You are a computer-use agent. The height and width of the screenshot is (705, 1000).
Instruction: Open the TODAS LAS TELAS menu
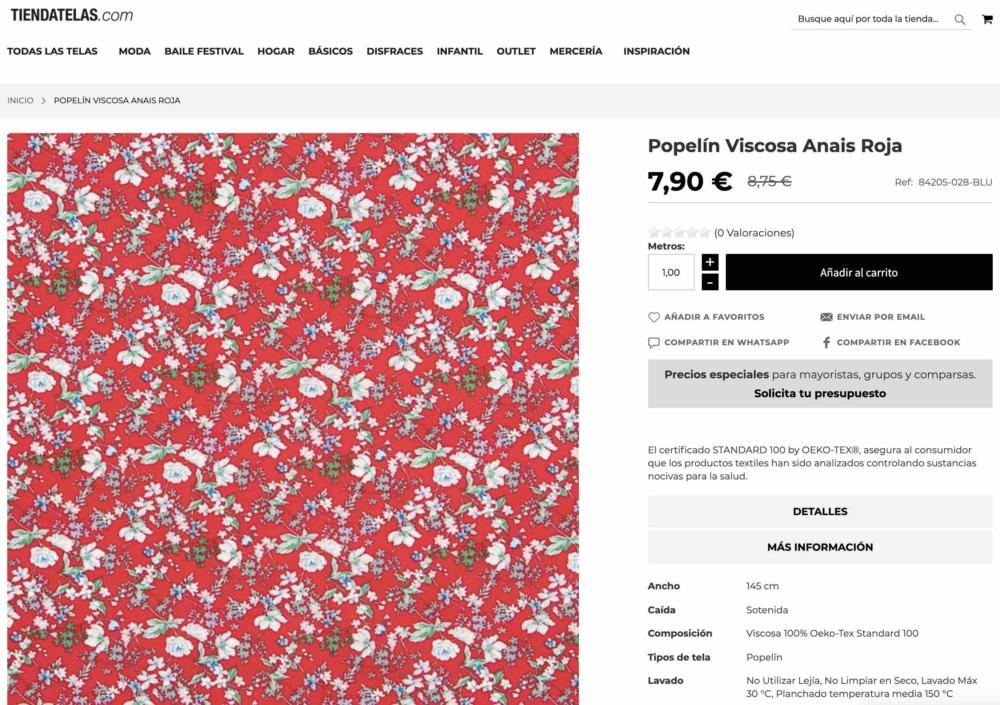(x=52, y=51)
